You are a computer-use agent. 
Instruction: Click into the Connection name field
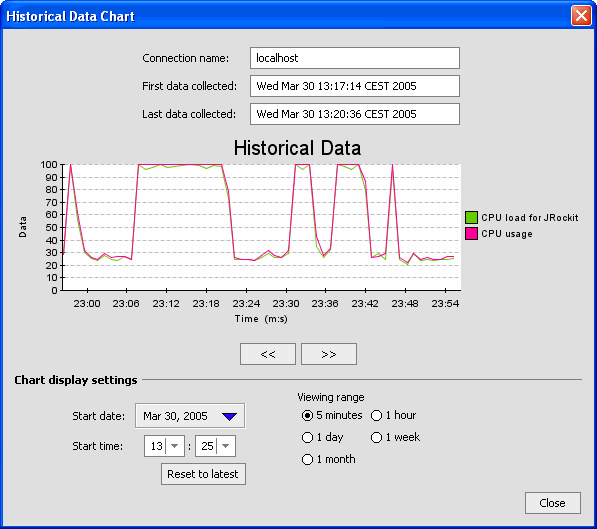354,58
